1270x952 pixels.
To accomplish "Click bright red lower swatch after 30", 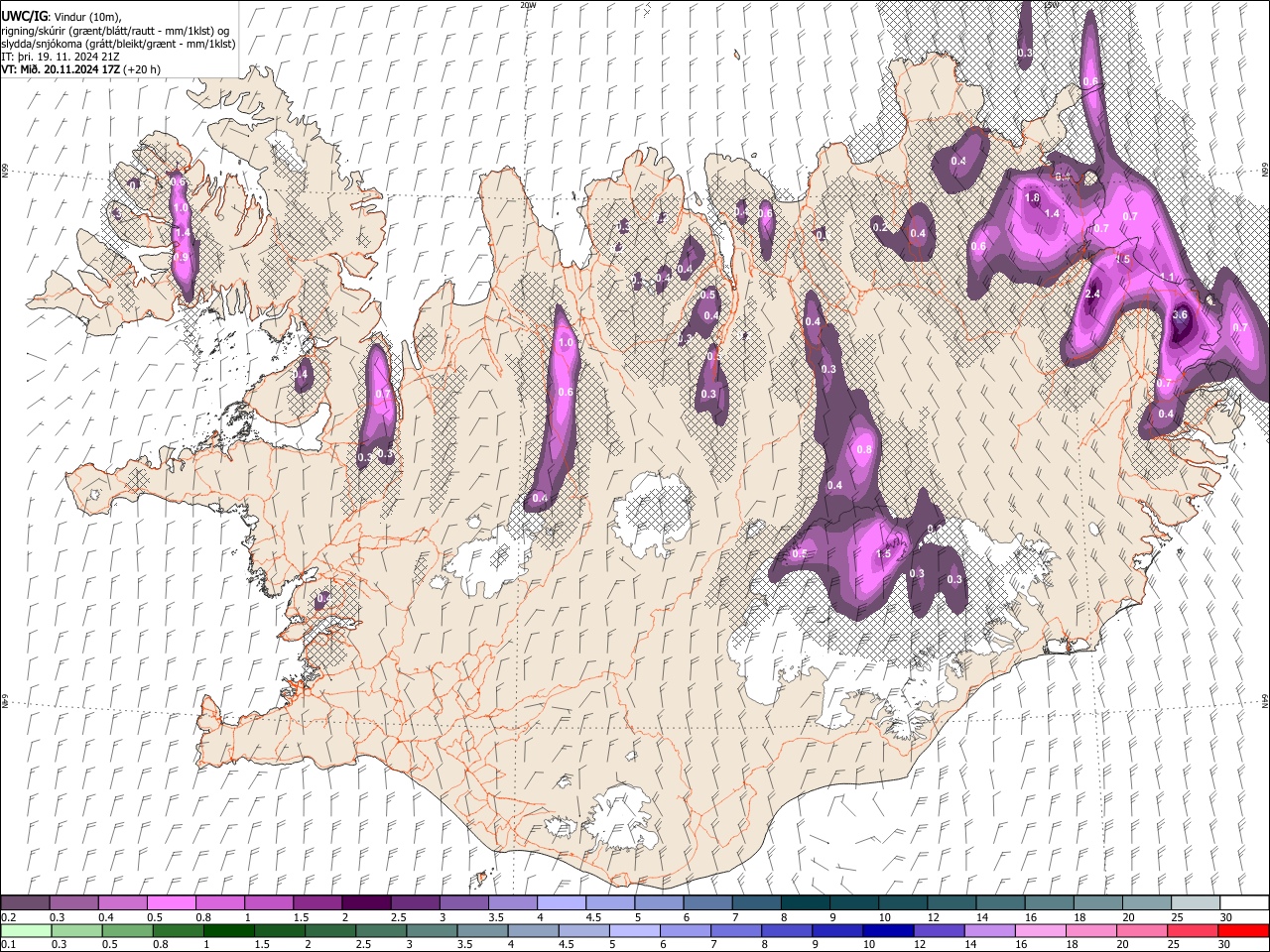I will pyautogui.click(x=1242, y=930).
